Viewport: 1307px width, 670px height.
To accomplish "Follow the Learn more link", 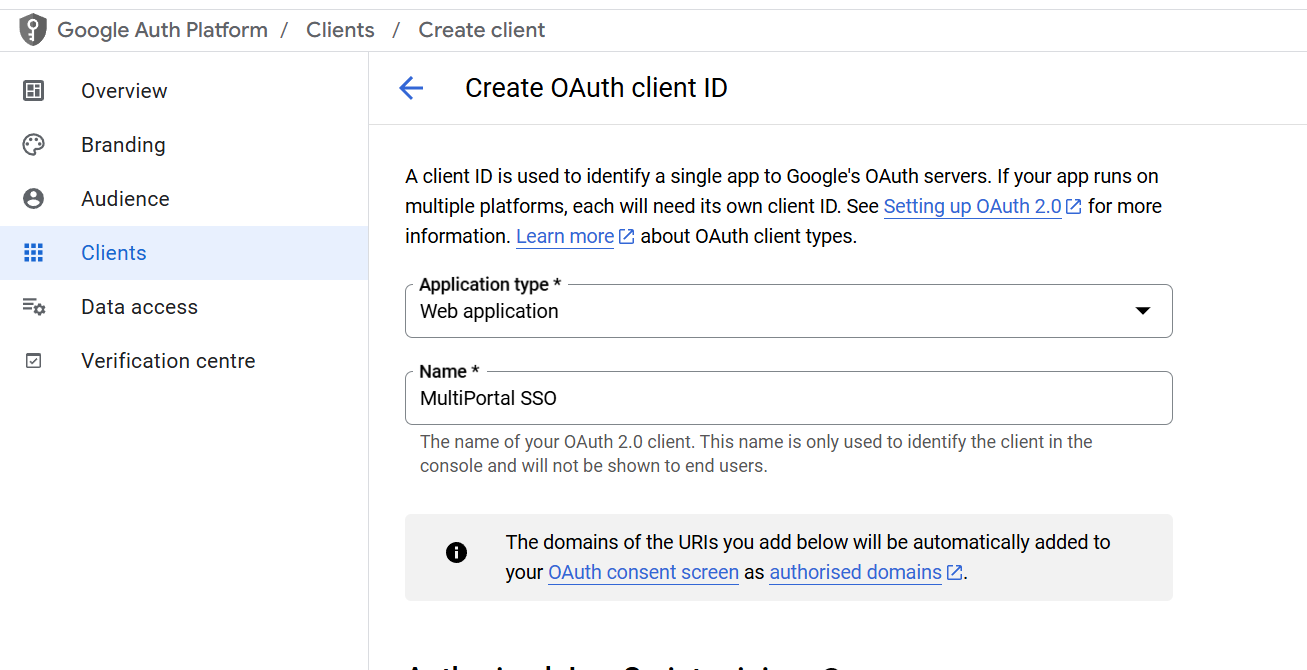I will pos(565,237).
